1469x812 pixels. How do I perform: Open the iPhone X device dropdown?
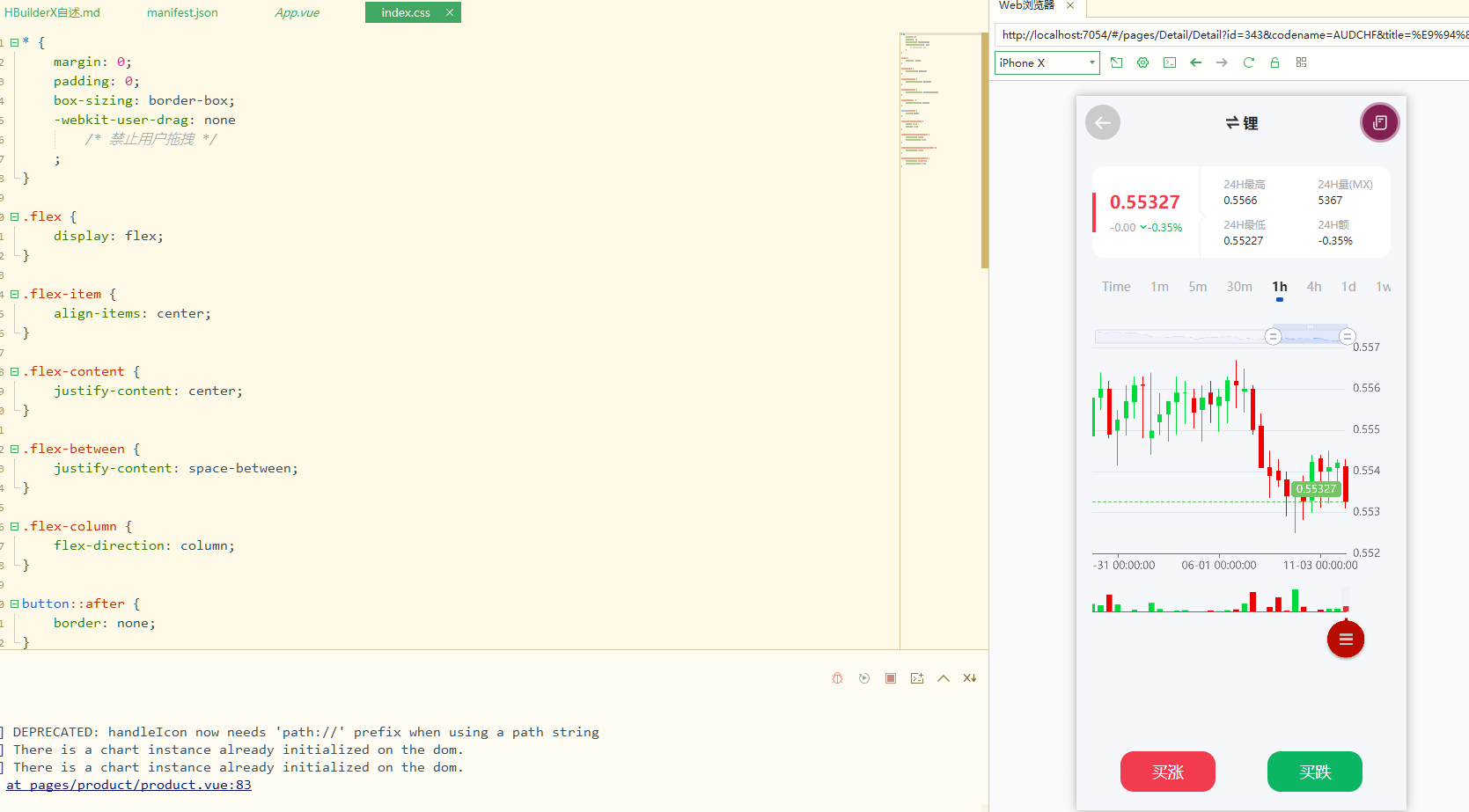point(1047,62)
